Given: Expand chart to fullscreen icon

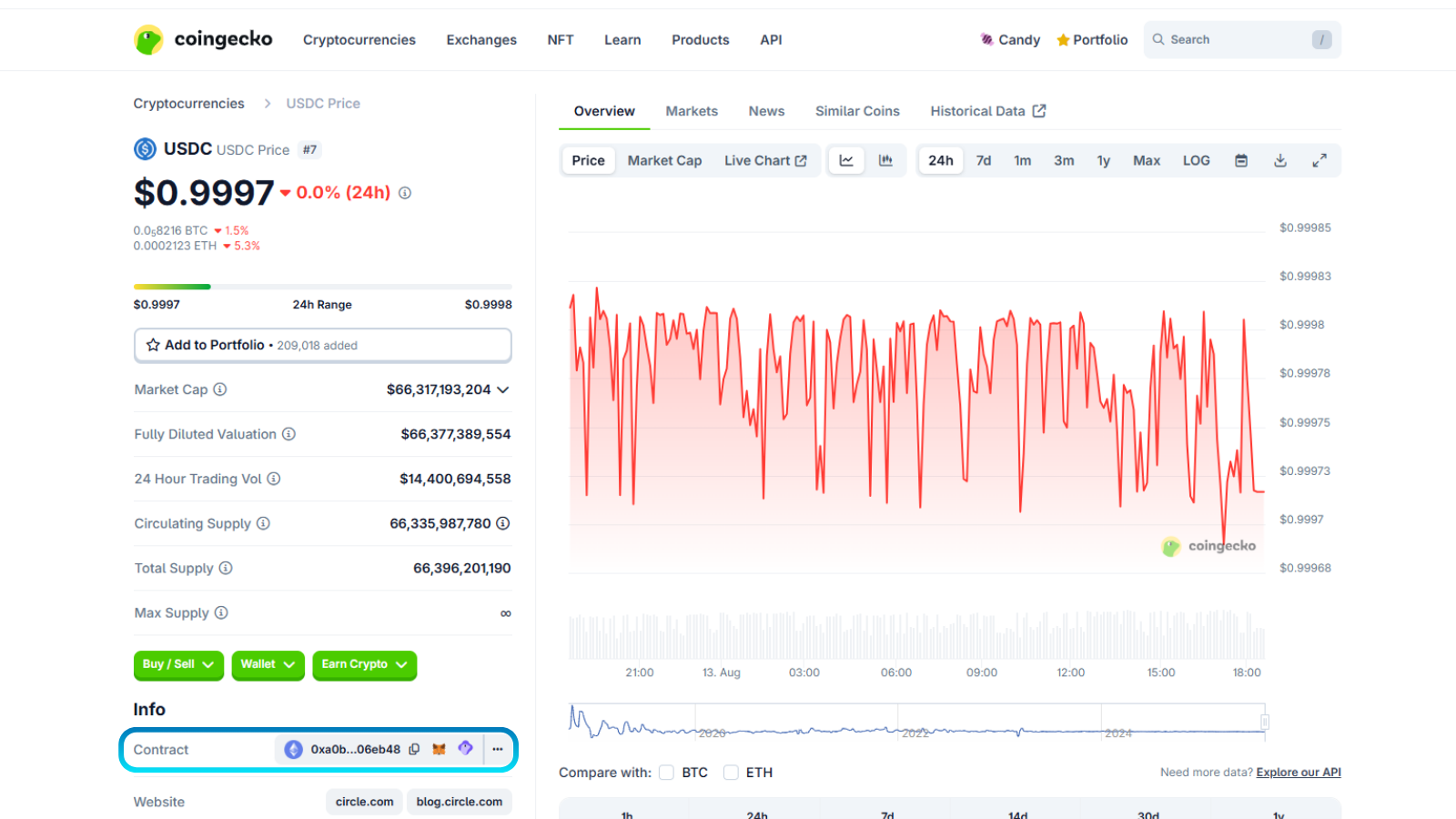Looking at the screenshot, I should pos(1319,160).
